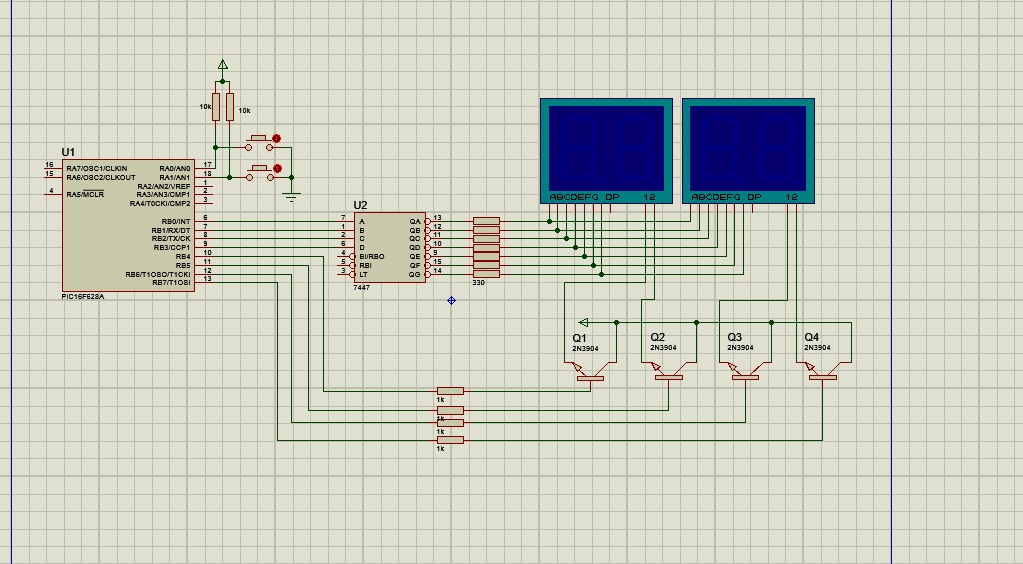Select the 330 resistor on the QB output
The image size is (1023, 564).
[x=486, y=230]
